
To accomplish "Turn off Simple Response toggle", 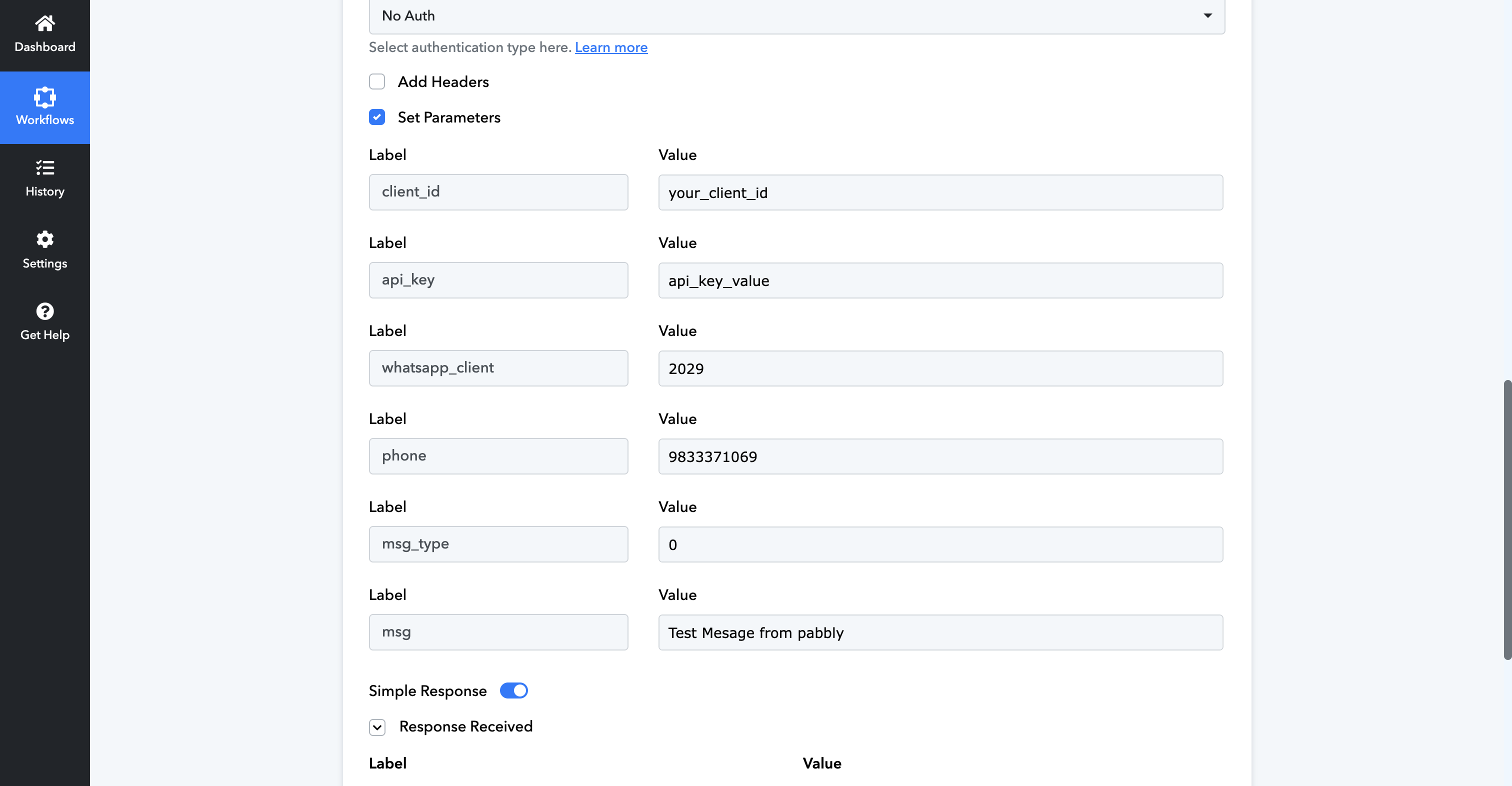I will pos(513,690).
